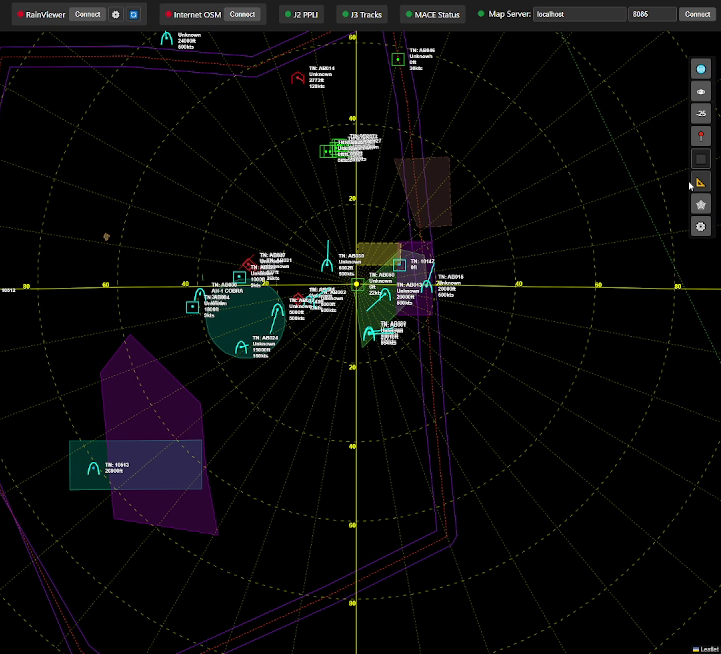Toggle the eye visibility button
Viewport: 721px width, 654px height.
point(701,92)
